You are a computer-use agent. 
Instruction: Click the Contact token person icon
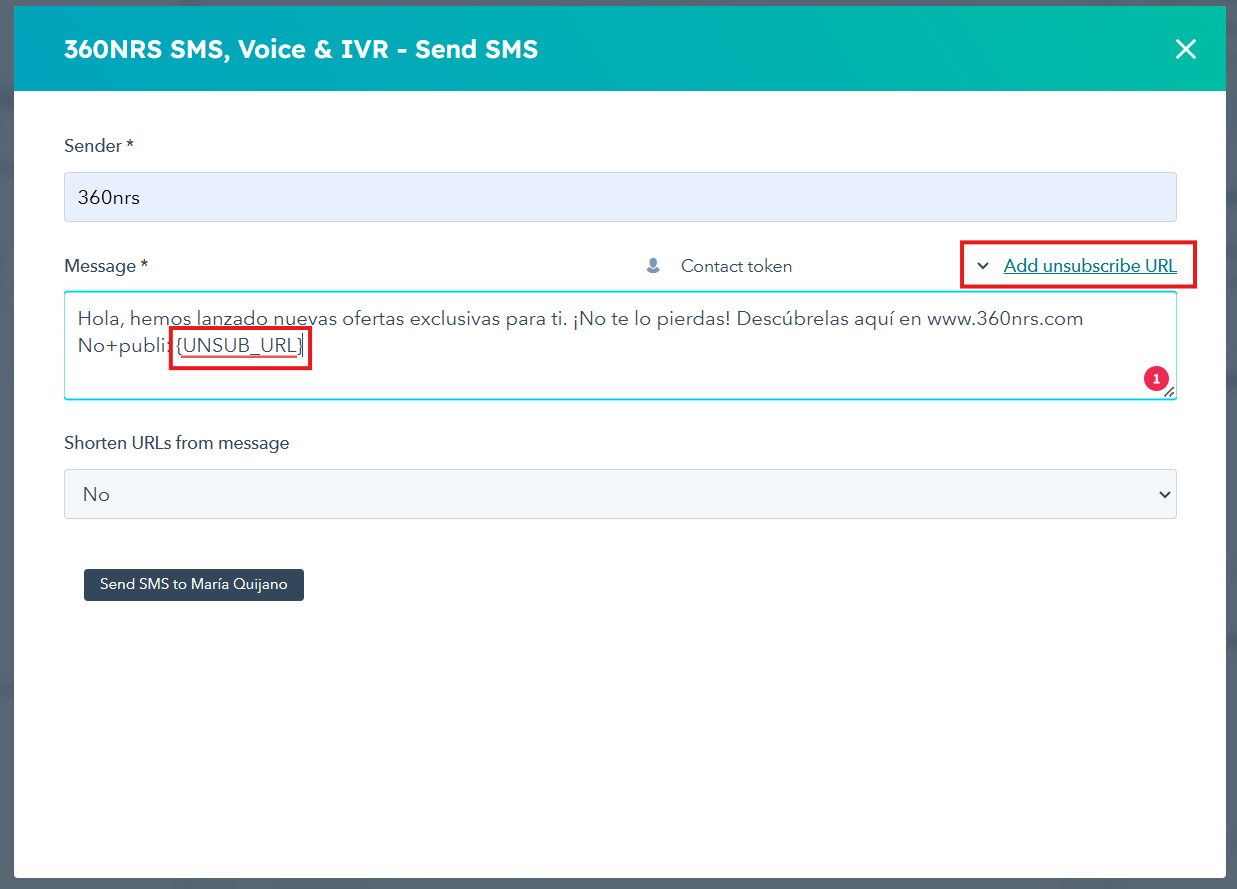[x=653, y=266]
